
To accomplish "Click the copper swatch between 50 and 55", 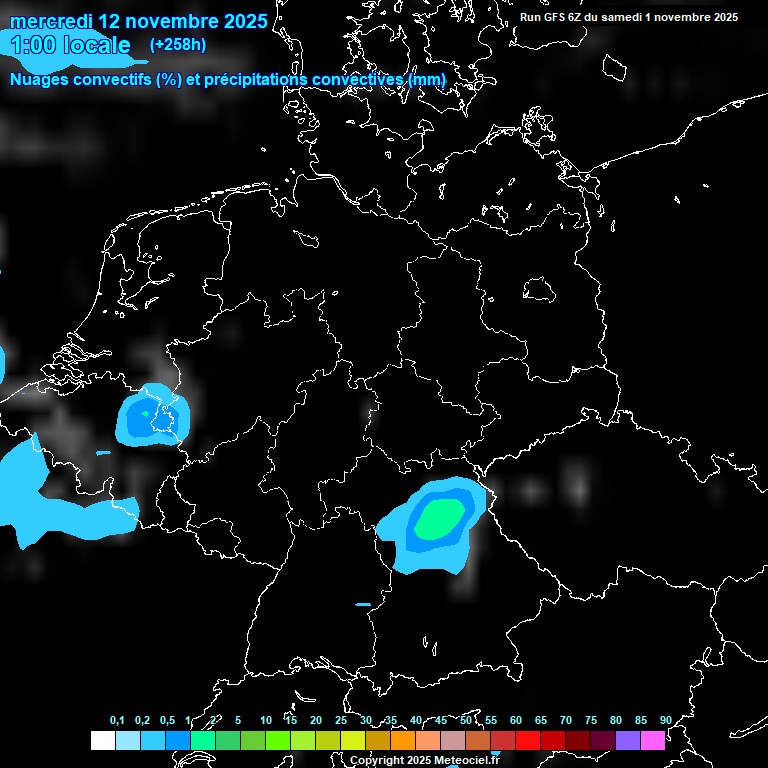I will [478, 740].
